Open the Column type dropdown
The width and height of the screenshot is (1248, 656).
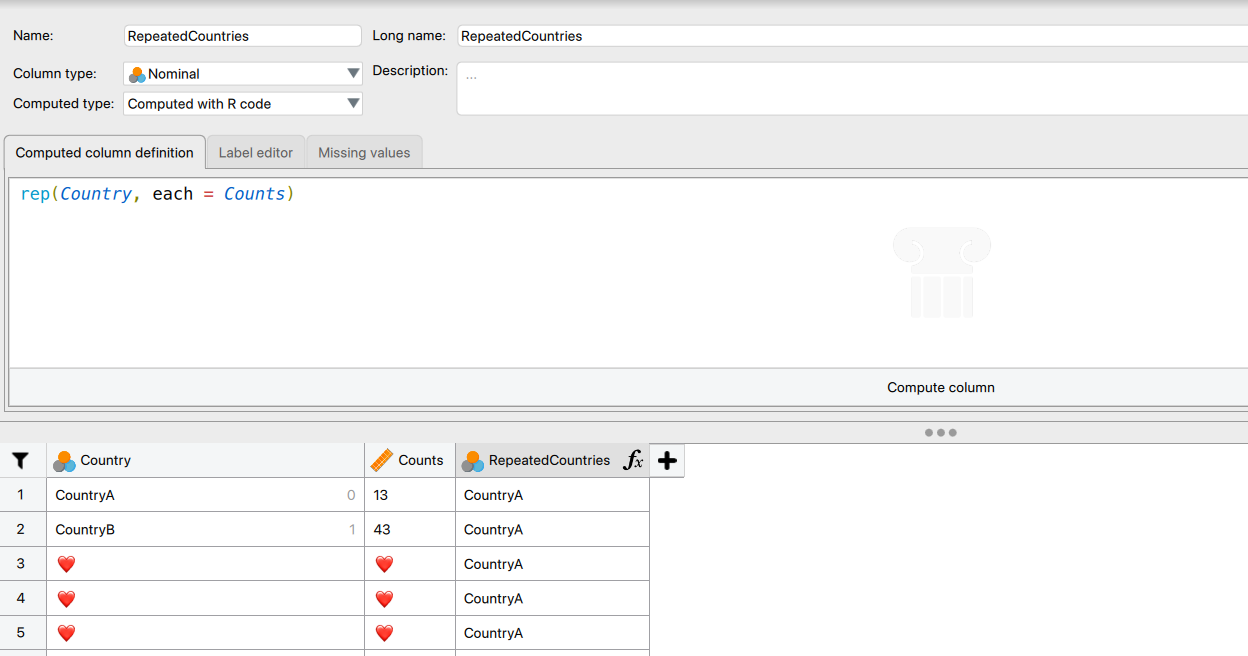[243, 74]
